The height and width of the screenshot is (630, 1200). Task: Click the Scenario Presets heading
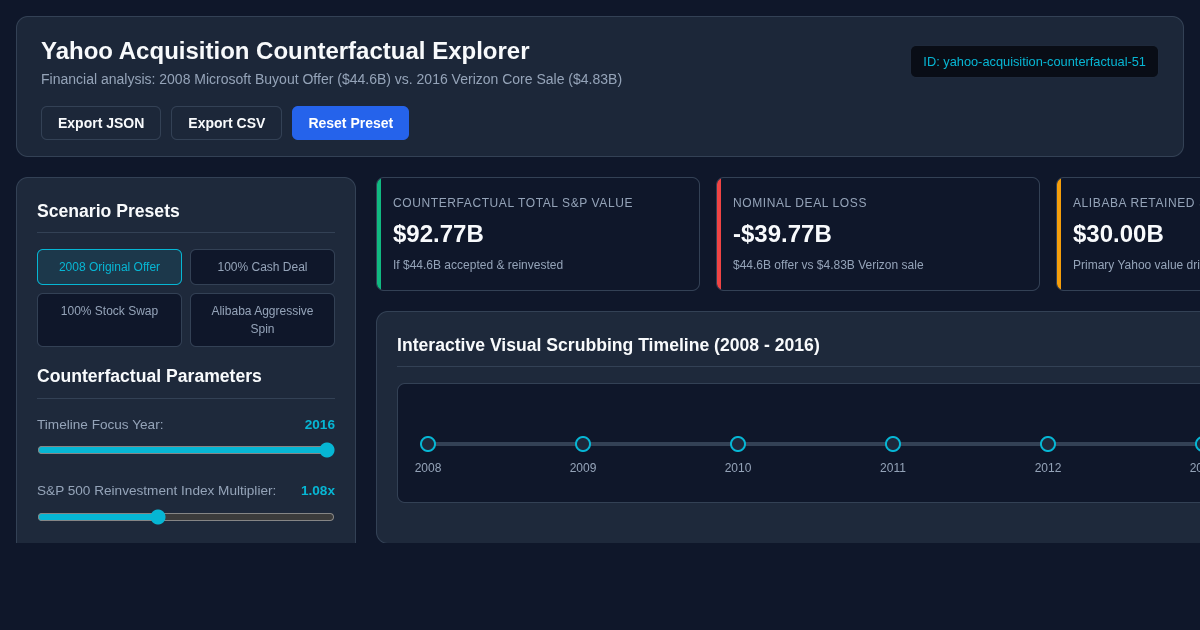tap(108, 211)
